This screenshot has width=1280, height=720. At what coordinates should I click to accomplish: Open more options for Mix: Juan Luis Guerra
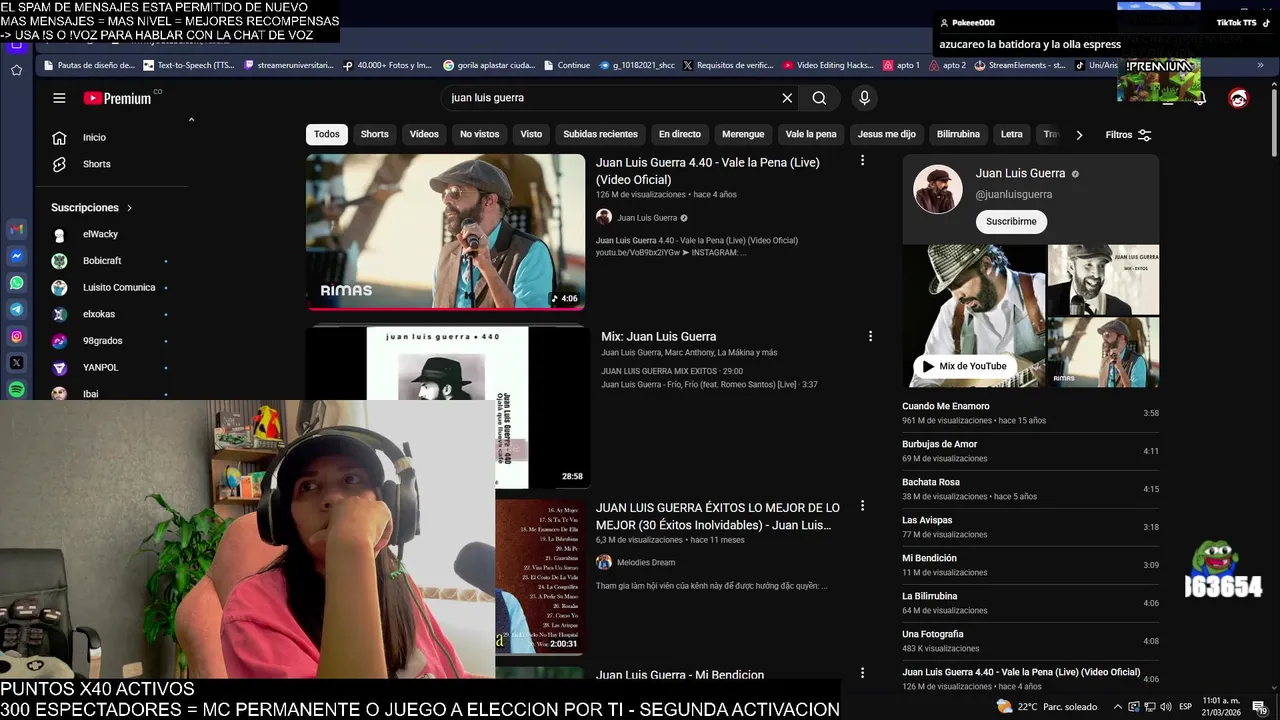click(870, 337)
